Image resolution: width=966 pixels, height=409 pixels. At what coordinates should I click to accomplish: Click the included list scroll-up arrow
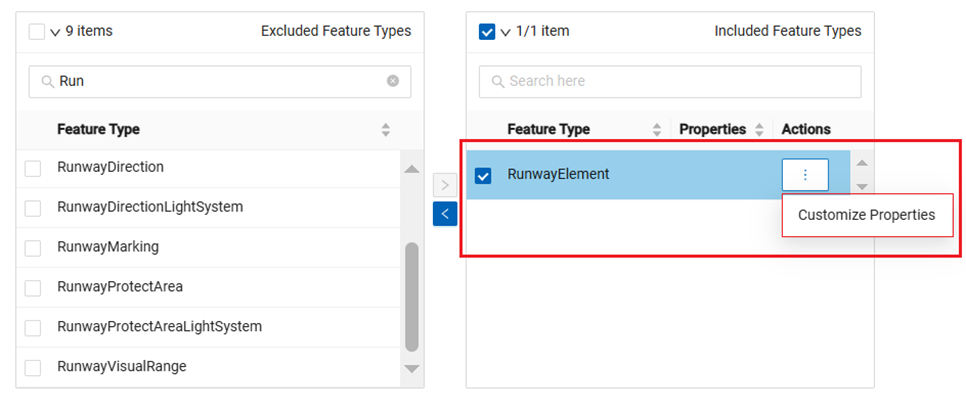pos(862,163)
